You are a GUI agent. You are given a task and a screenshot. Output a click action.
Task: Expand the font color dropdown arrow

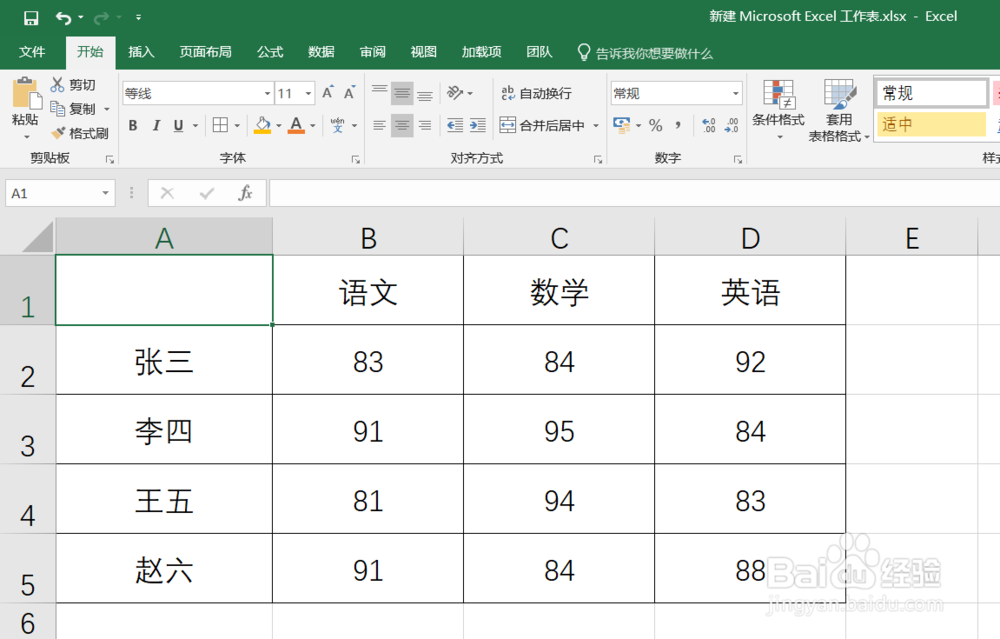click(312, 126)
